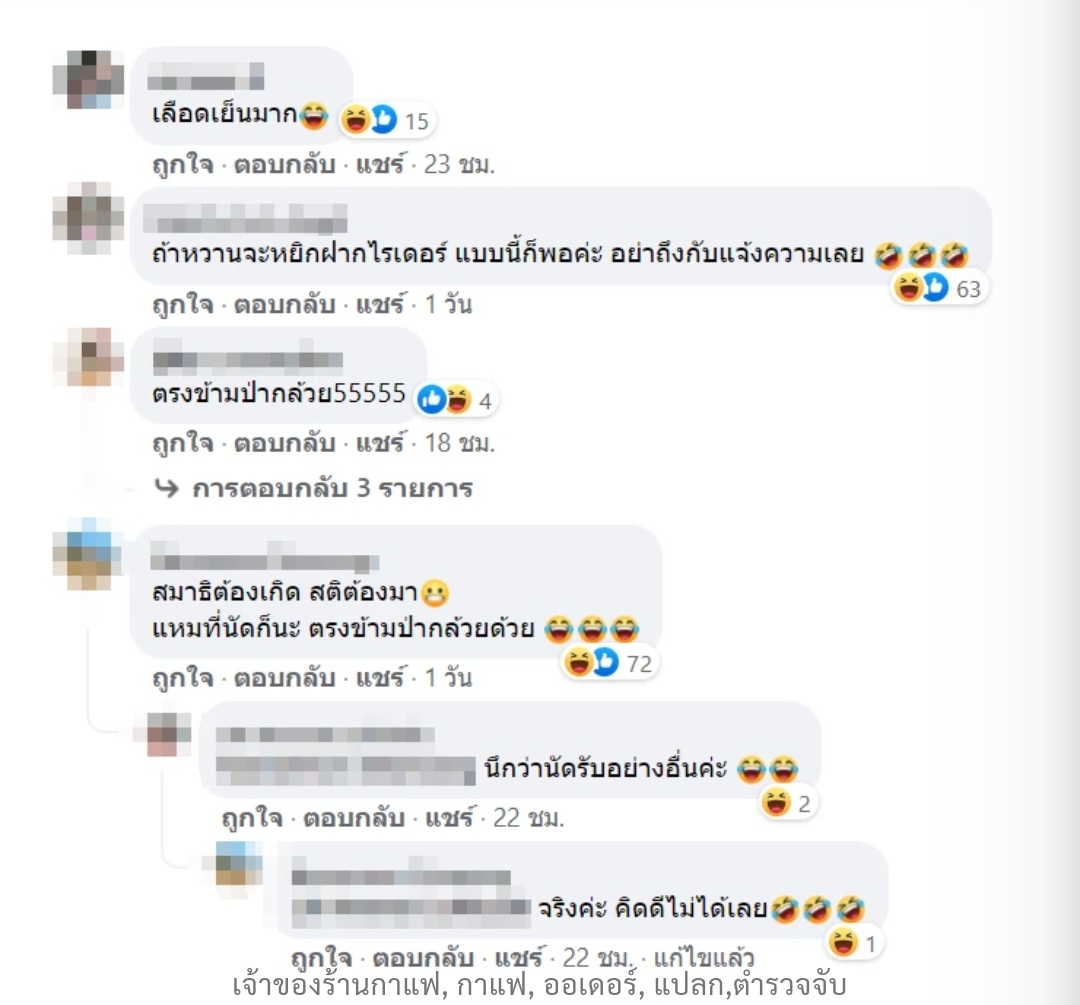Image resolution: width=1080 pixels, height=1005 pixels.
Task: Open the laughing reaction showing count 1
Action: pyautogui.click(x=855, y=943)
